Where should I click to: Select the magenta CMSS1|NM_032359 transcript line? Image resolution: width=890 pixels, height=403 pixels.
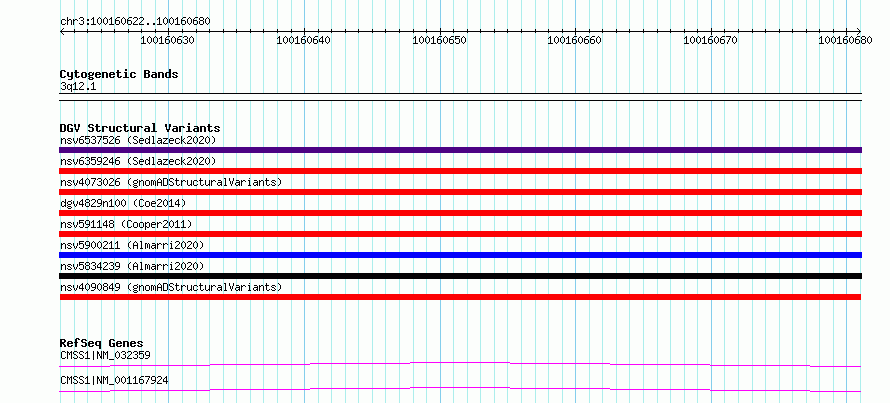(460, 364)
